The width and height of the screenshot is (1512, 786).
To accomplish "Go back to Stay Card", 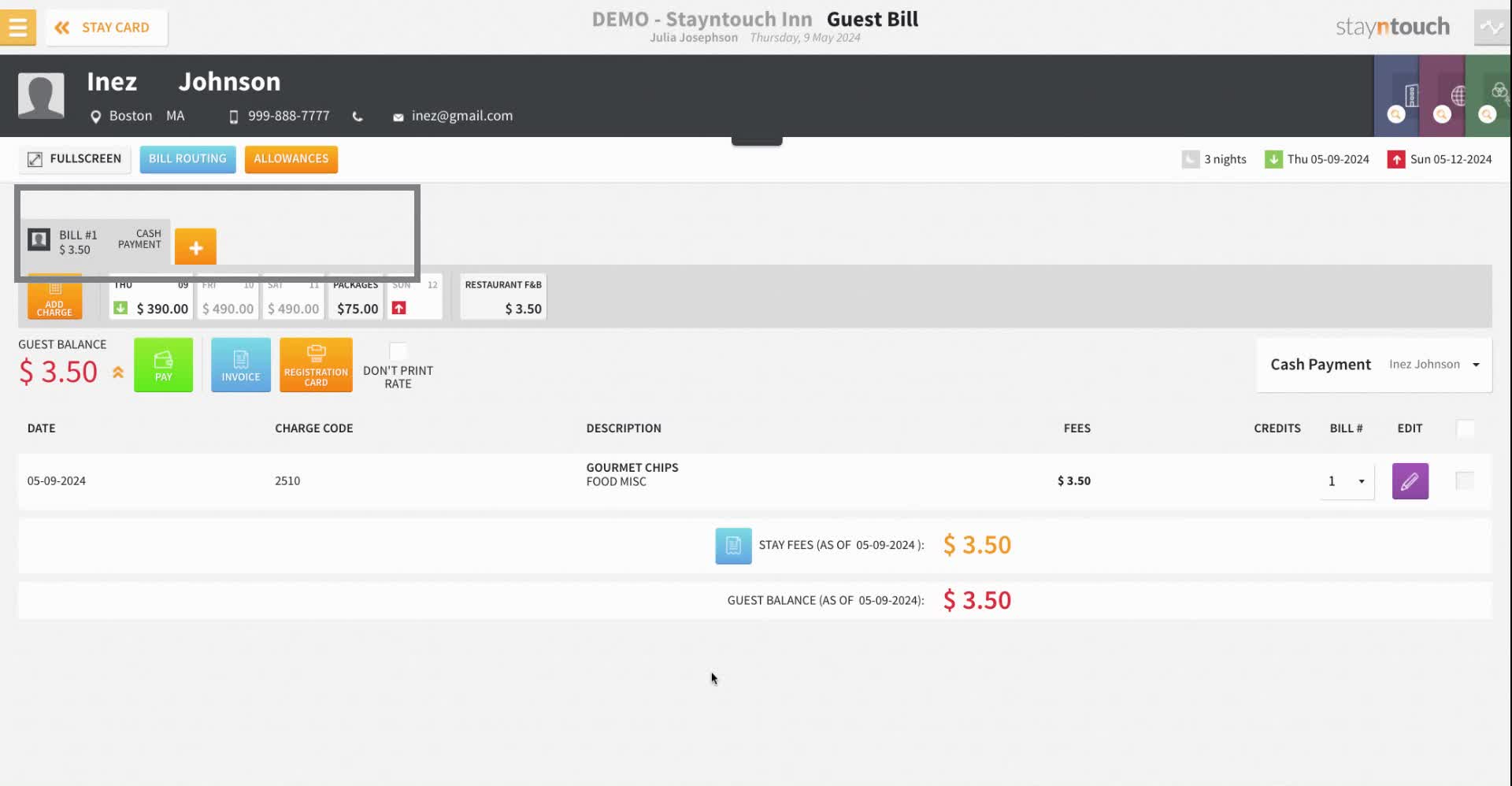I will (106, 28).
